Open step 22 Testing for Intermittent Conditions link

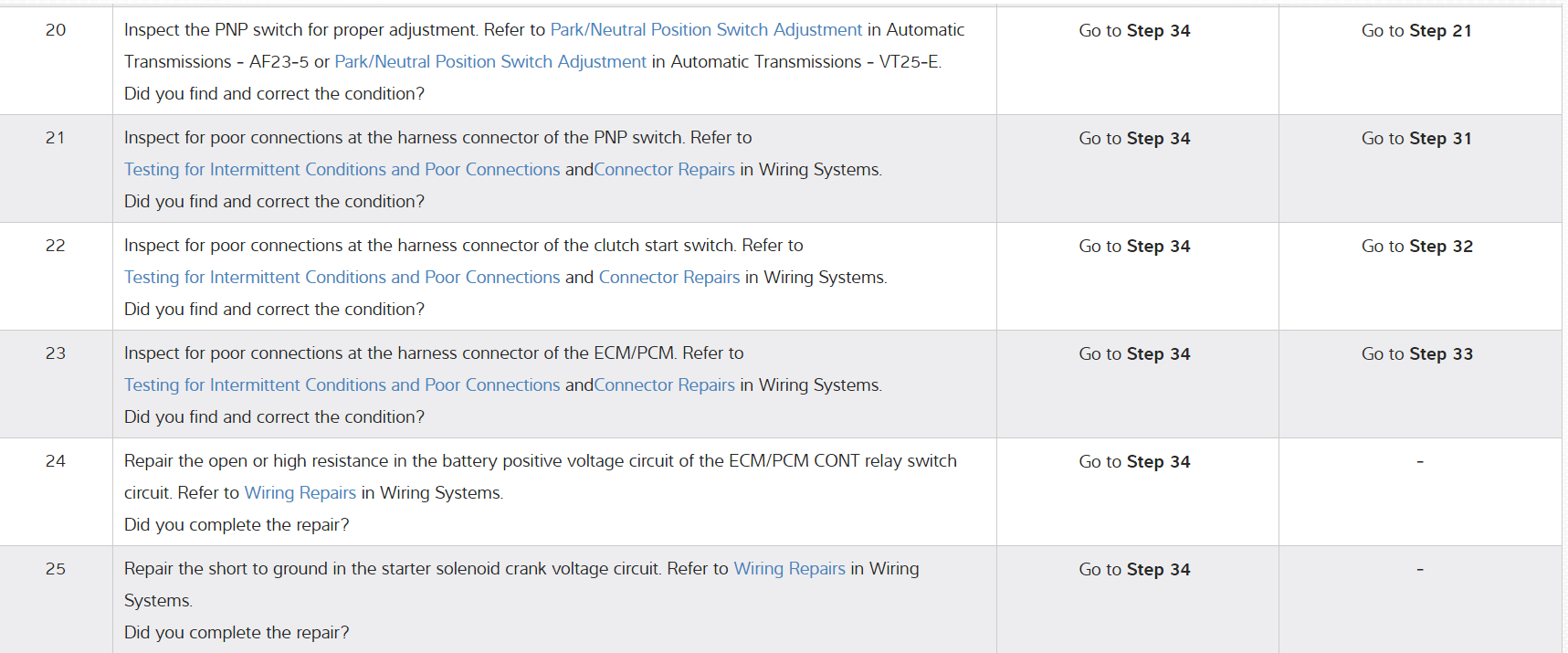342,278
